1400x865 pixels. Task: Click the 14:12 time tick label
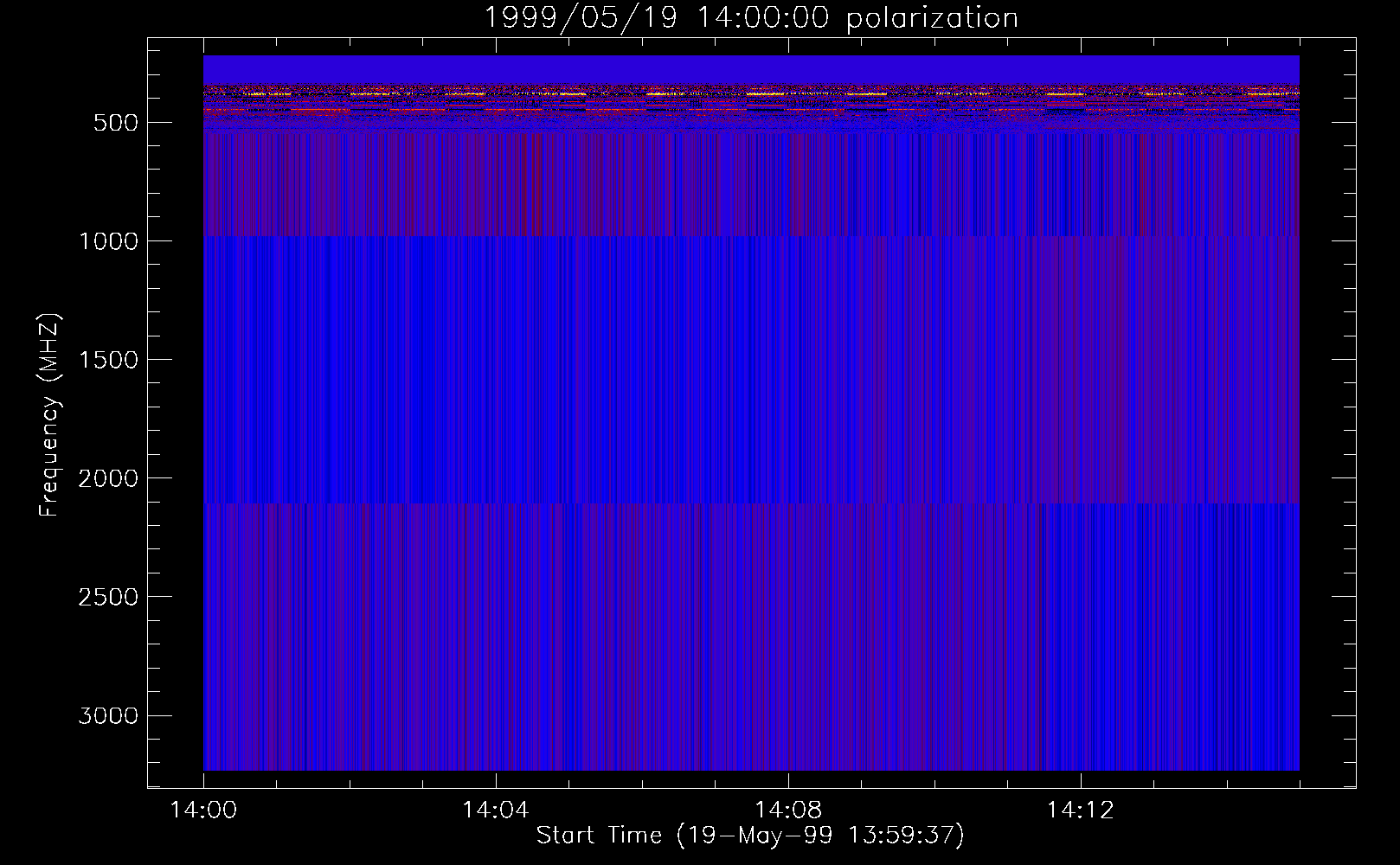click(1080, 811)
